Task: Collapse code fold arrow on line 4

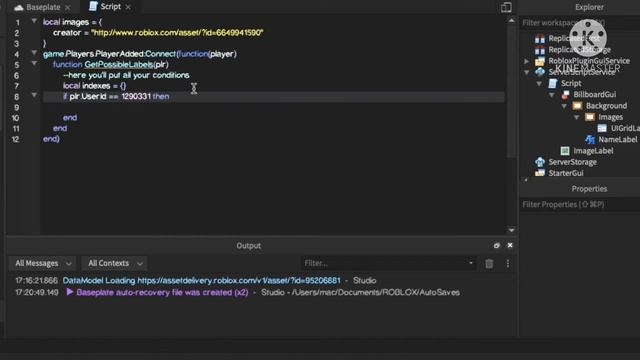Action: (34, 53)
